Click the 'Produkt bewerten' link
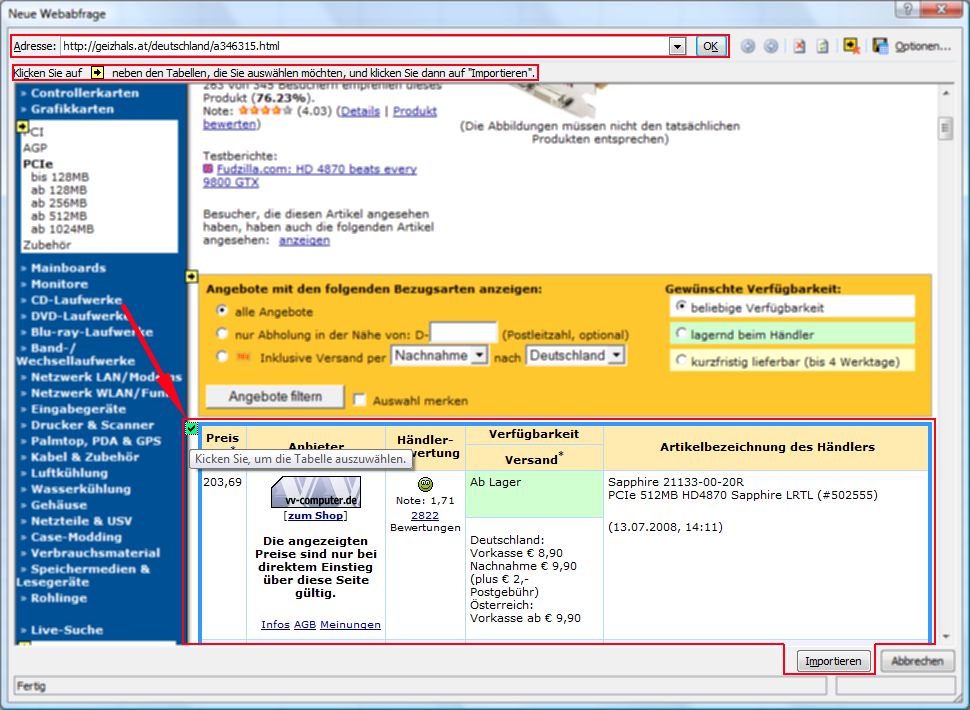 (320, 118)
